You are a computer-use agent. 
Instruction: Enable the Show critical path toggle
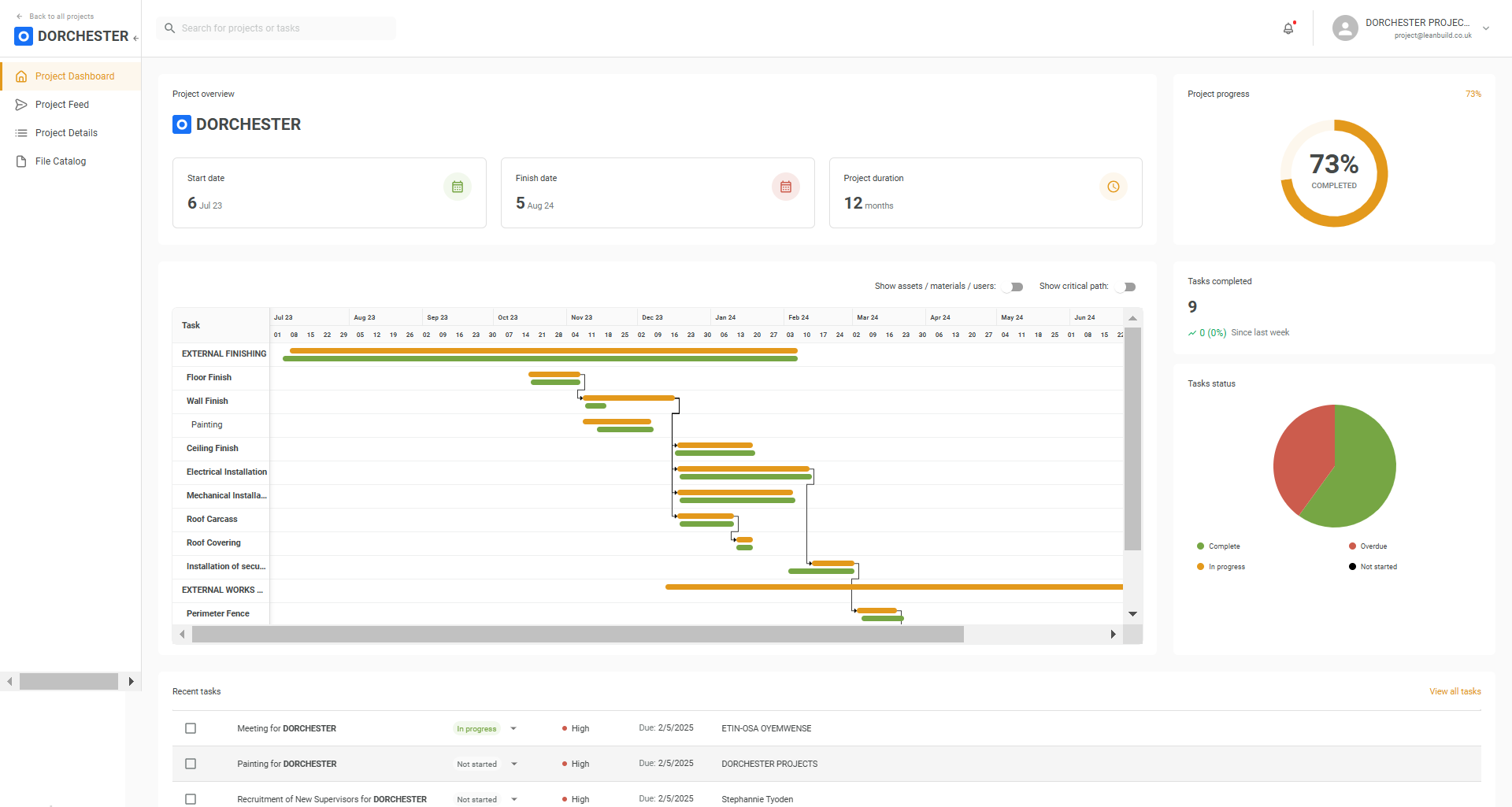(x=1128, y=287)
